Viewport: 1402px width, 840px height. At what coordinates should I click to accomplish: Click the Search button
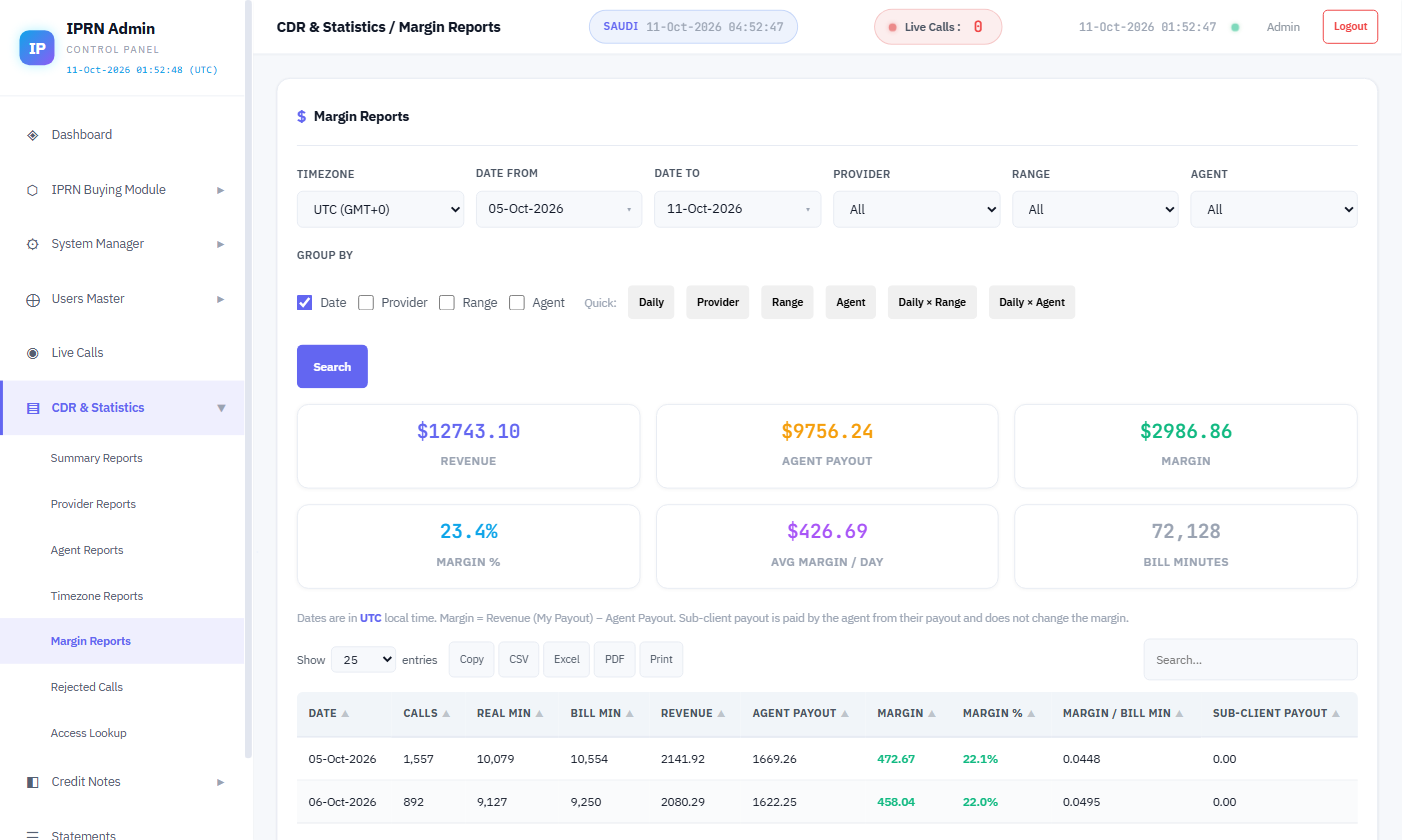point(332,366)
